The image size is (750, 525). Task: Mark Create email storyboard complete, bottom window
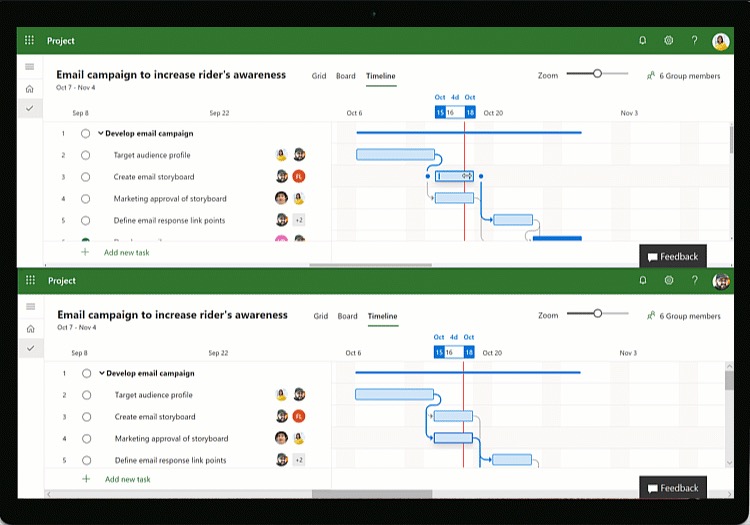point(87,417)
